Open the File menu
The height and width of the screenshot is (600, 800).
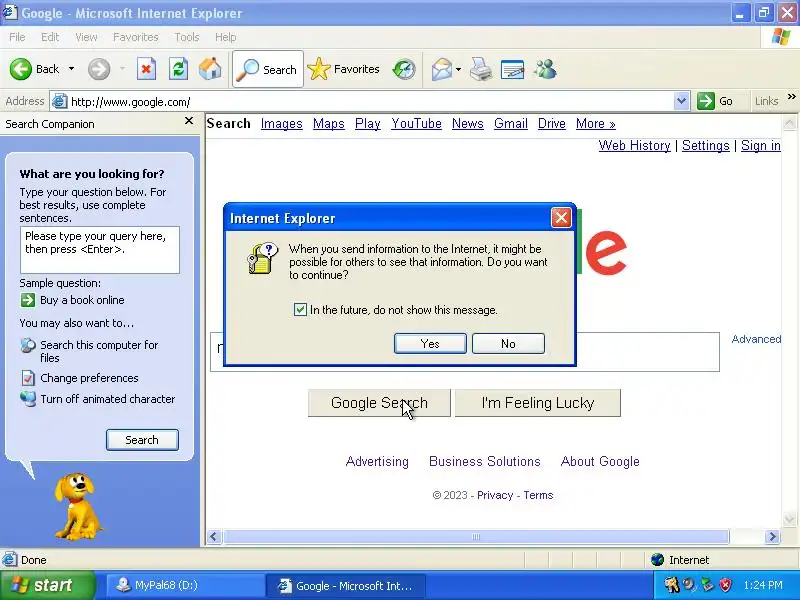[x=17, y=37]
